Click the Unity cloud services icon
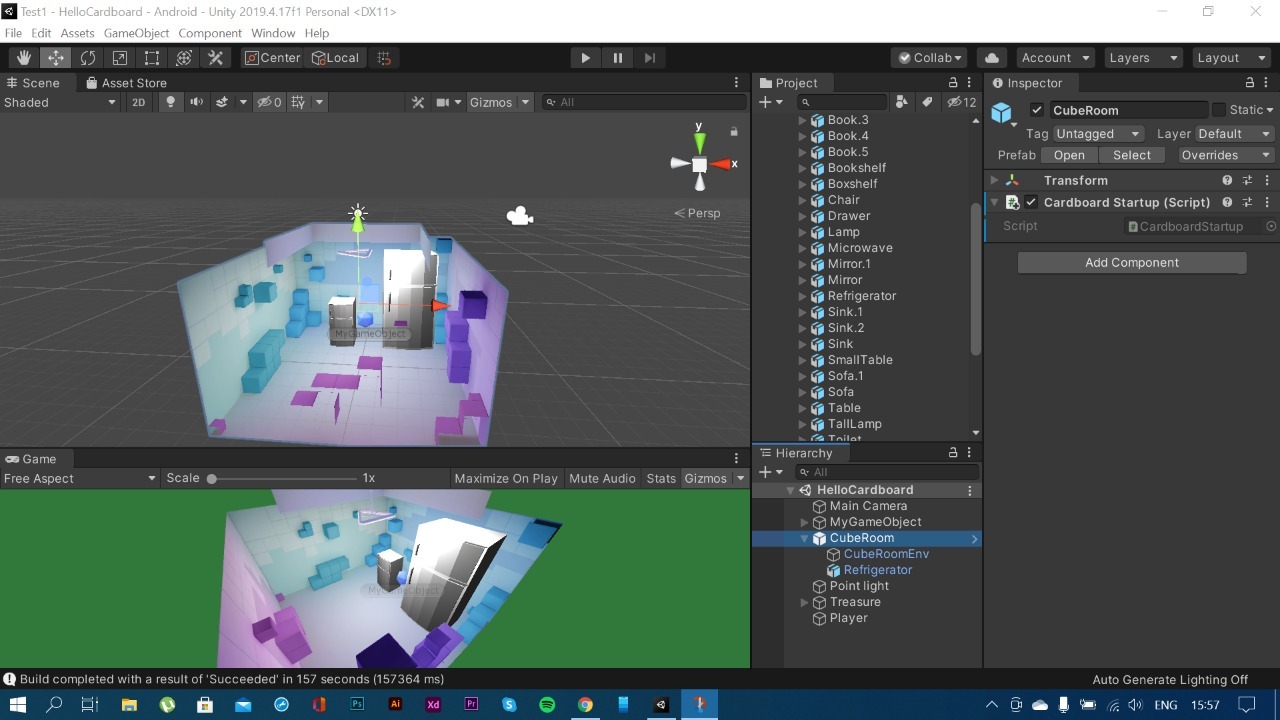The height and width of the screenshot is (720, 1280). click(990, 57)
